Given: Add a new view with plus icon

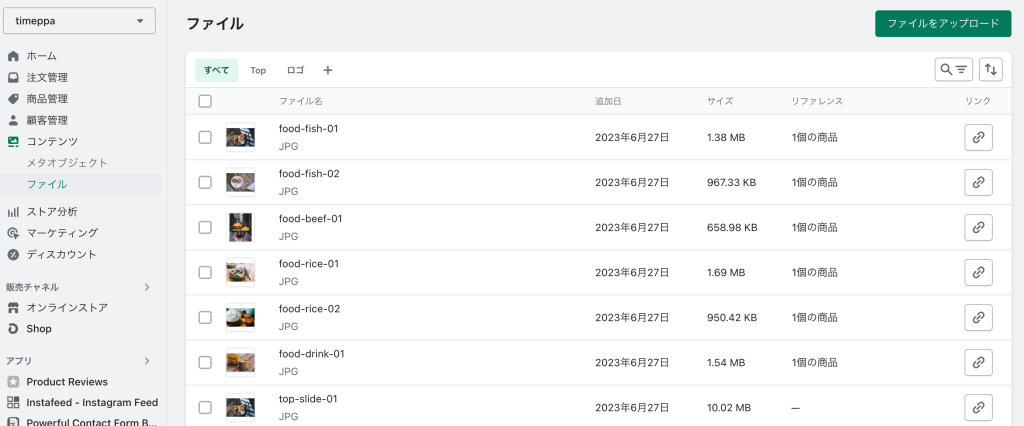Looking at the screenshot, I should click(327, 70).
